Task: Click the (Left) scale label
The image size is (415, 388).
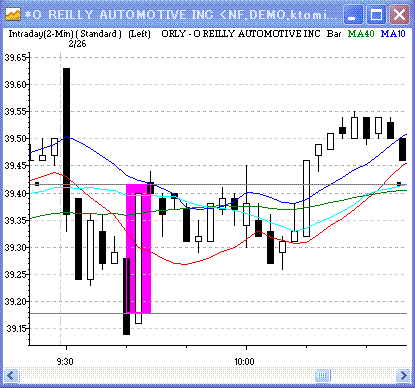Action: pyautogui.click(x=139, y=34)
